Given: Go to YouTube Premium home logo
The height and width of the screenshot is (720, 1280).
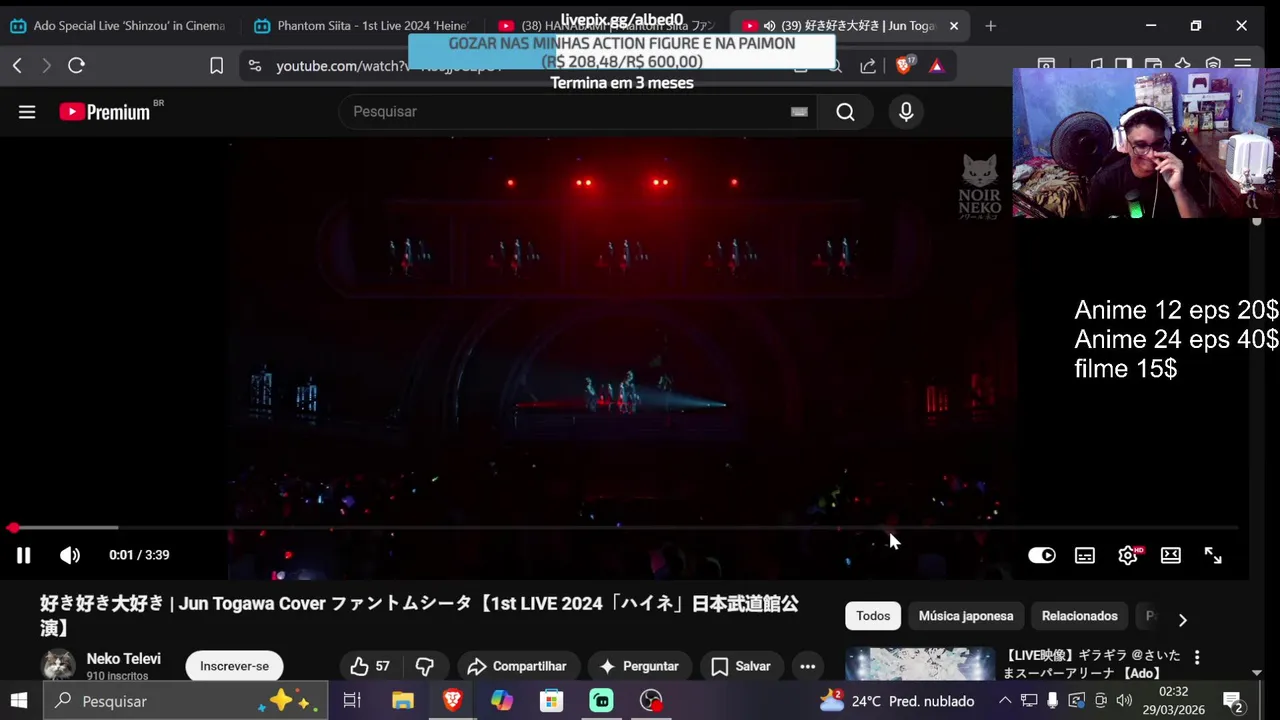Looking at the screenshot, I should (105, 112).
